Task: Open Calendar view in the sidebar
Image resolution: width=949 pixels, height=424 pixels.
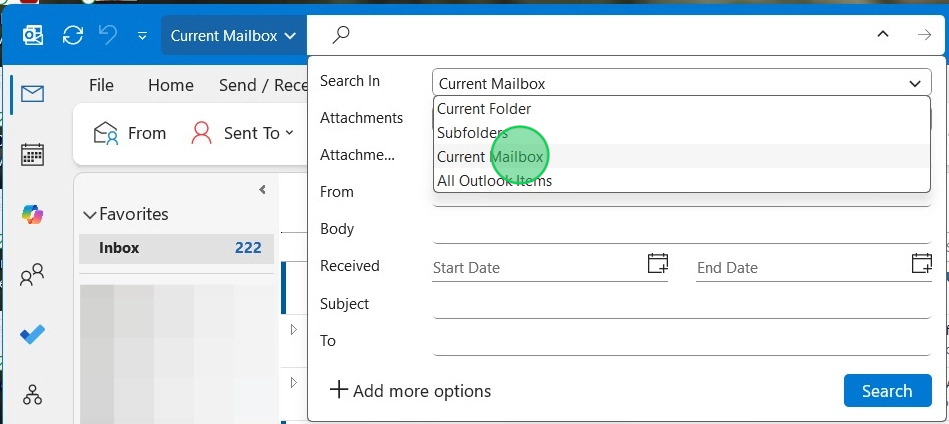Action: tap(32, 154)
